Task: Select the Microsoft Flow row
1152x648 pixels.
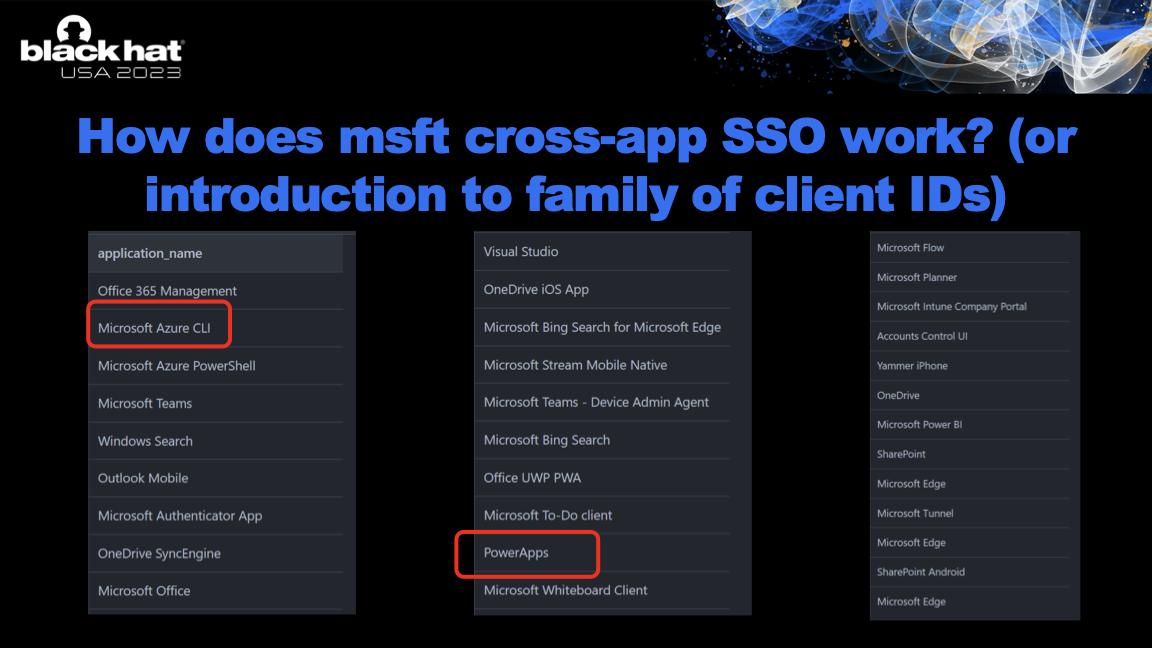Action: [971, 248]
